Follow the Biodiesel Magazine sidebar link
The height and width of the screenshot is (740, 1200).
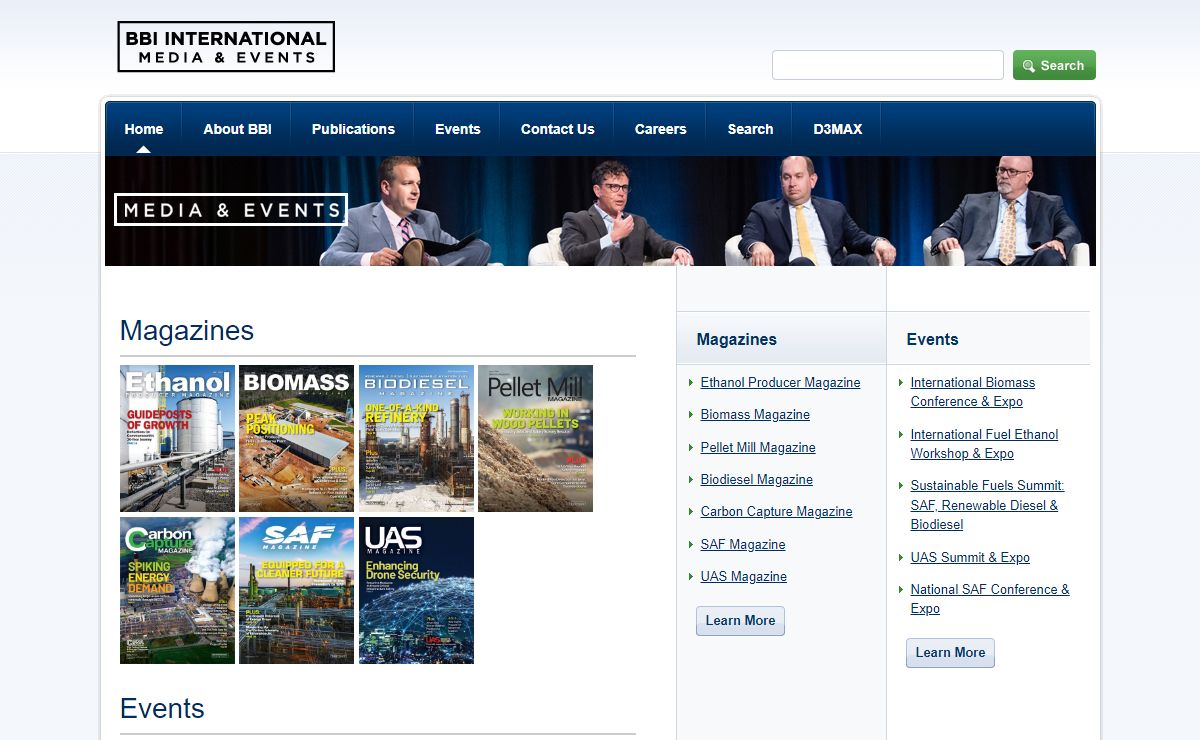[756, 479]
